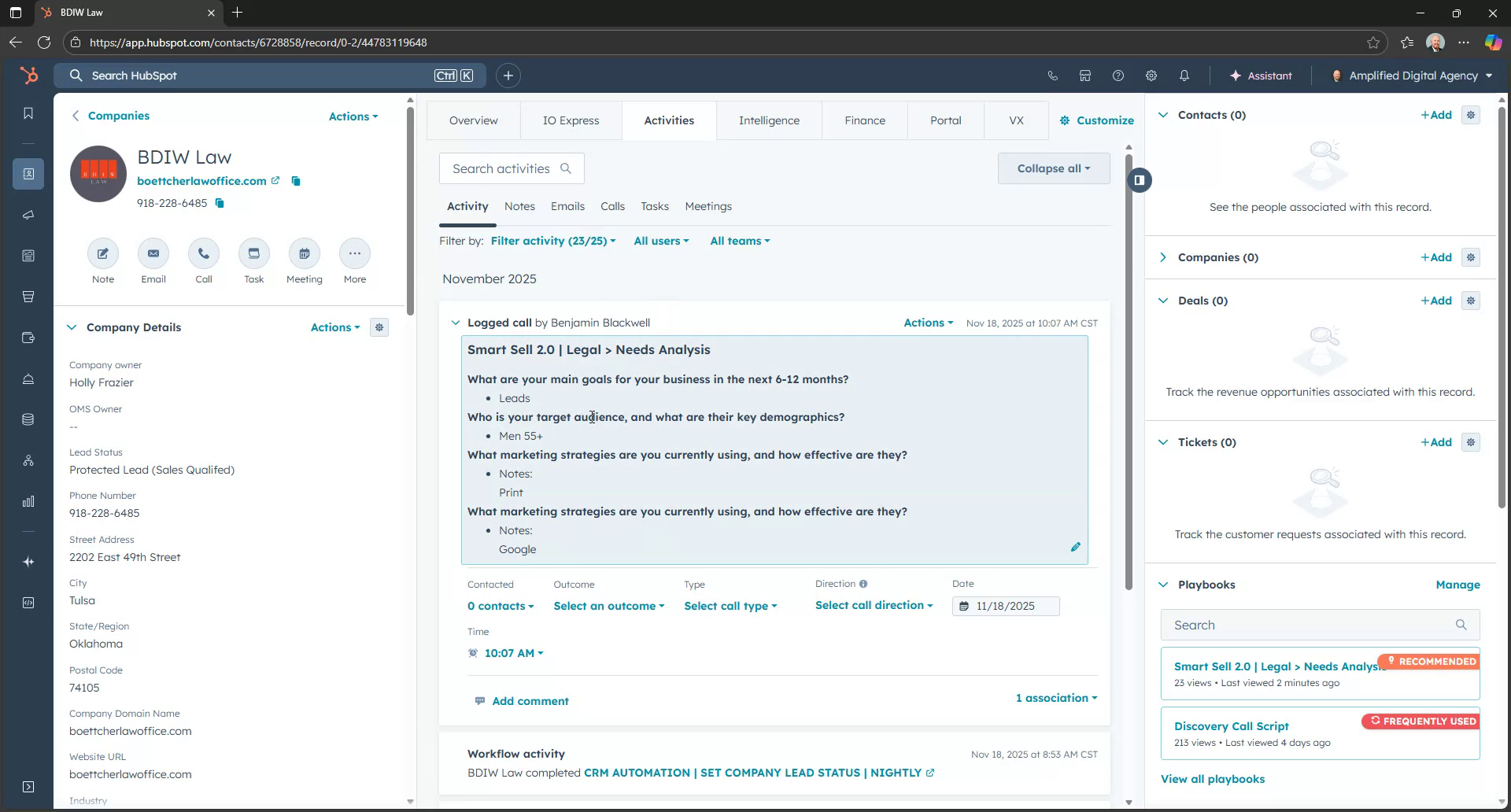This screenshot has width=1511, height=812.
Task: Open the HubSpot Marketplace icon in top bar
Action: [1084, 76]
